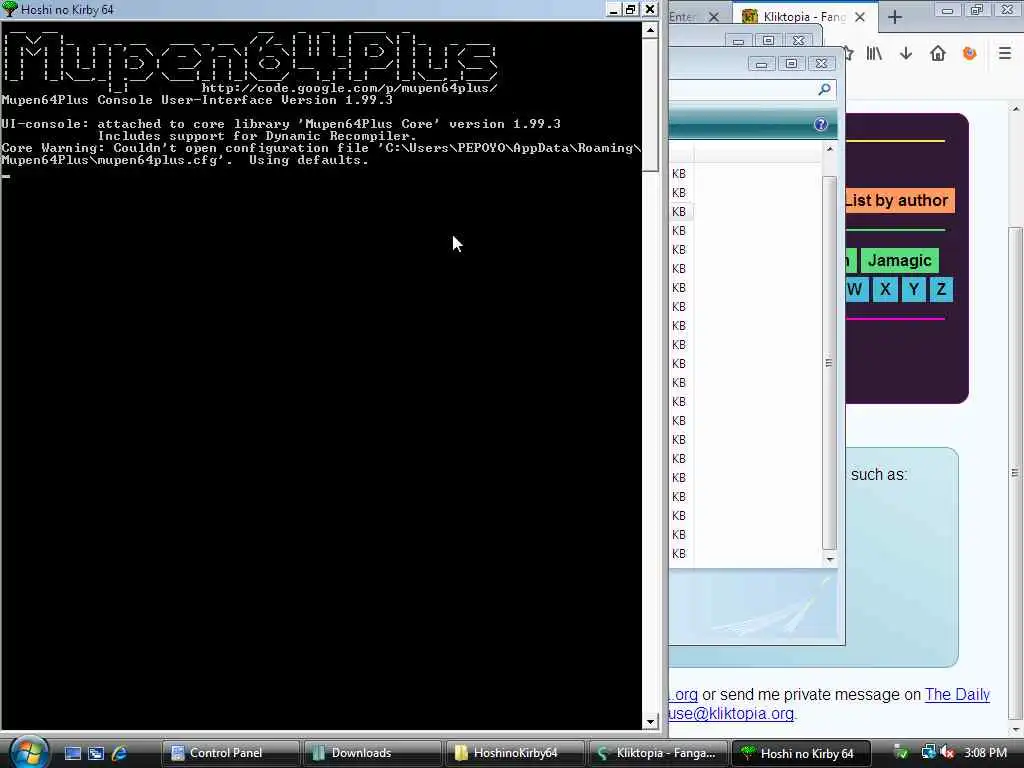
Task: Click the green Jamagic button
Action: pyautogui.click(x=899, y=261)
